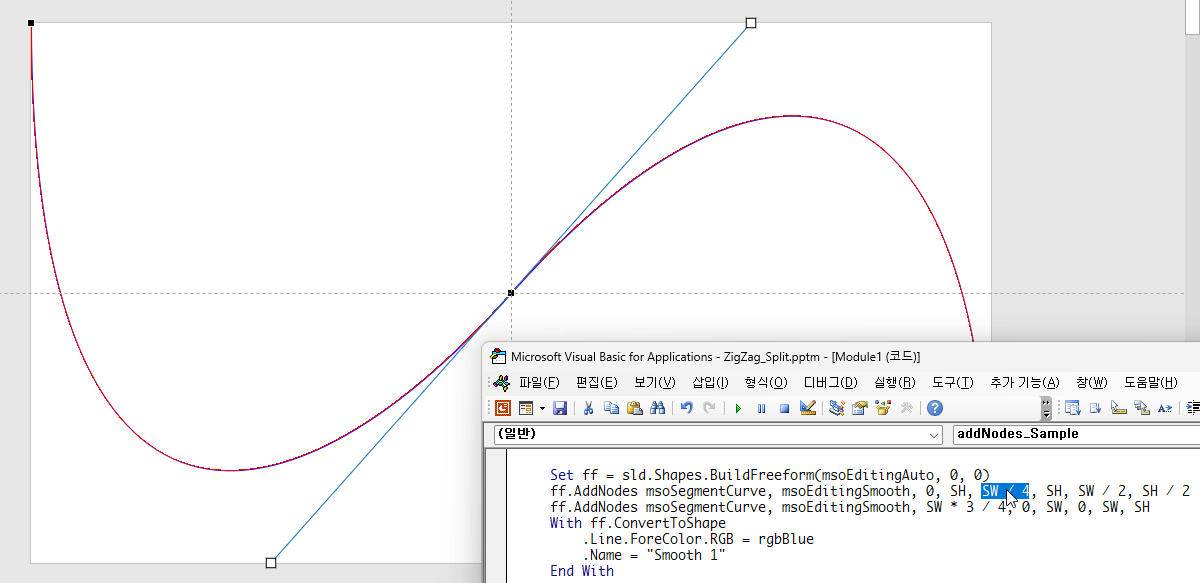Click the Cut scissors icon

[x=589, y=408]
